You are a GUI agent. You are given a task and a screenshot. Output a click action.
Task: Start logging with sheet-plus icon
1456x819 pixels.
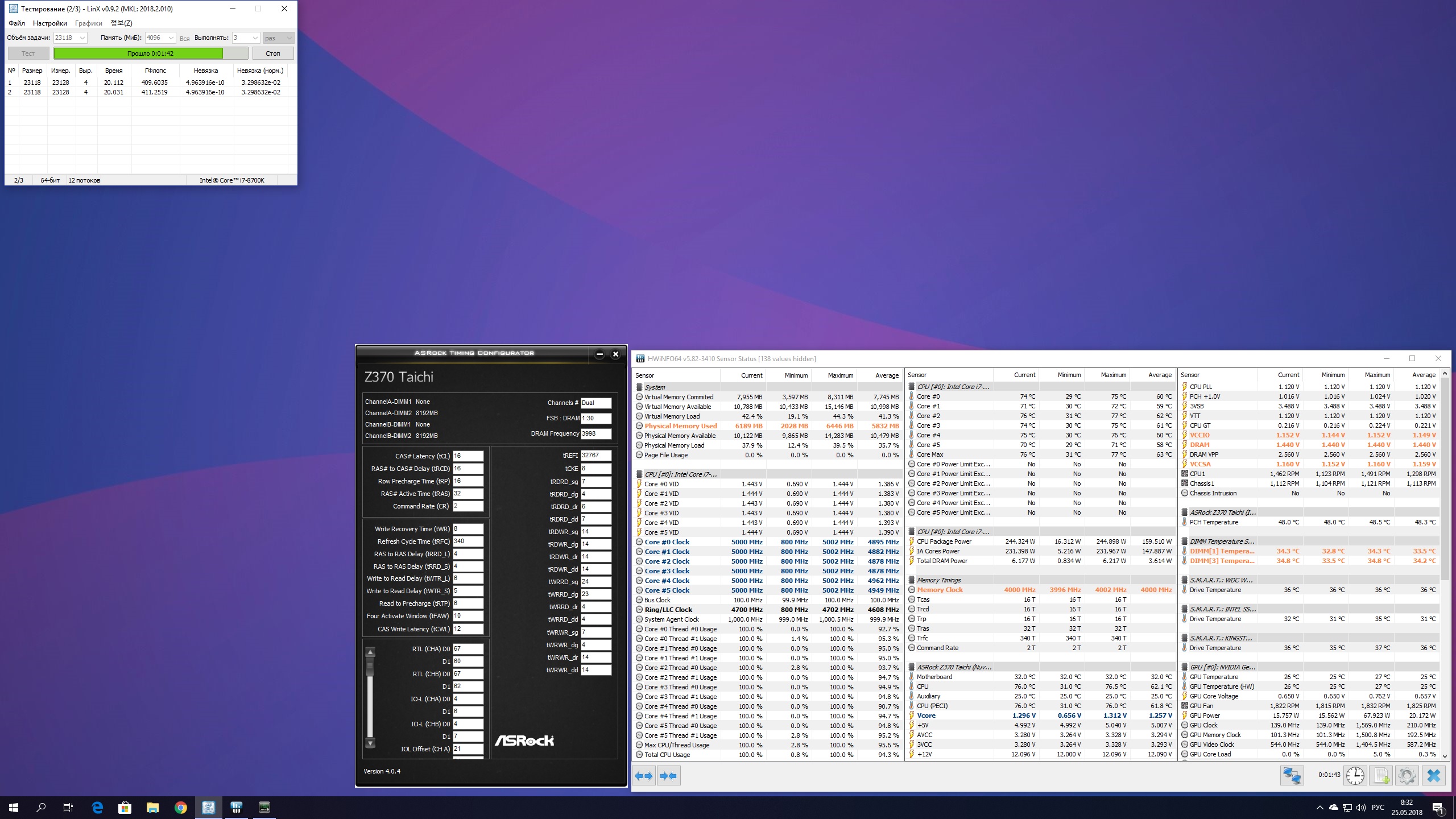(x=1381, y=775)
